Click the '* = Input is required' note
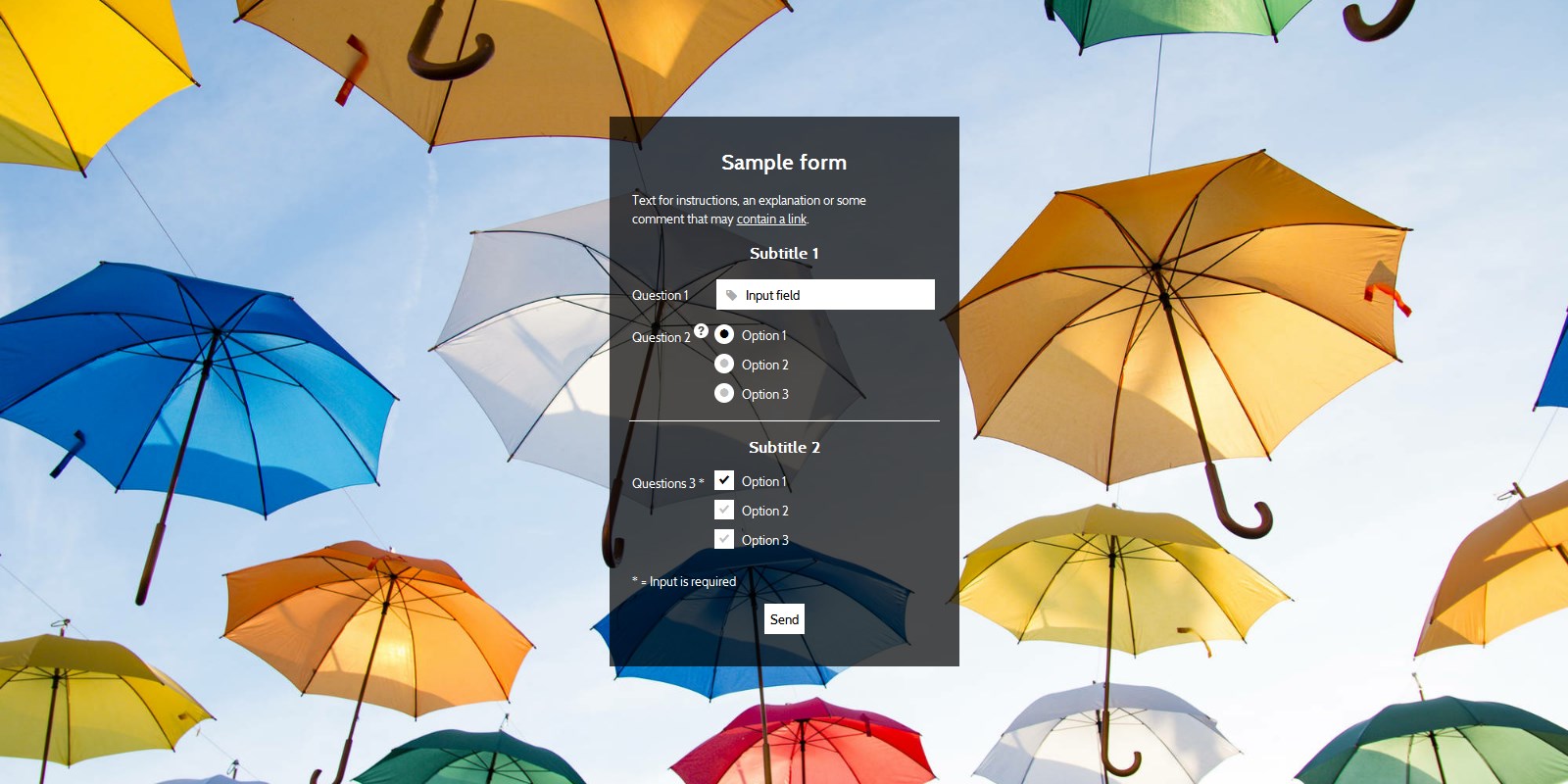Image resolution: width=1568 pixels, height=784 pixels. [x=684, y=581]
